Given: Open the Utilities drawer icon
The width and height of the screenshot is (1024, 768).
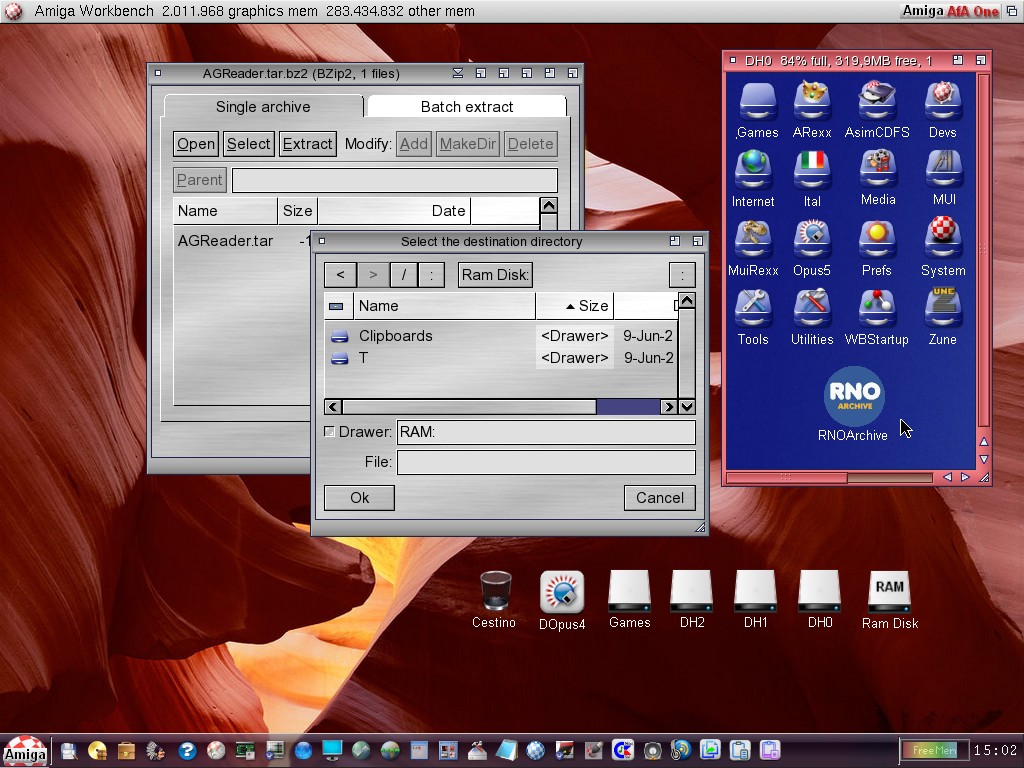Looking at the screenshot, I should [x=812, y=309].
